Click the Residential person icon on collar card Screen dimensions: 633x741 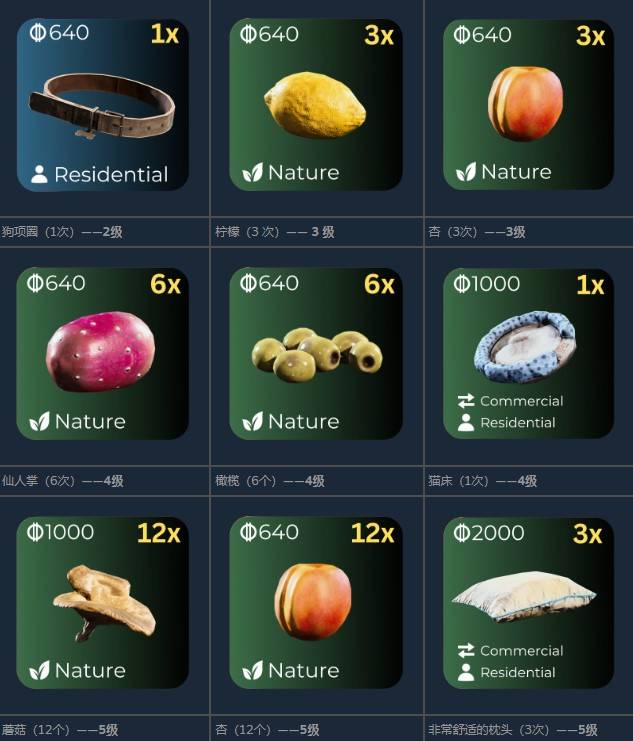pyautogui.click(x=39, y=174)
